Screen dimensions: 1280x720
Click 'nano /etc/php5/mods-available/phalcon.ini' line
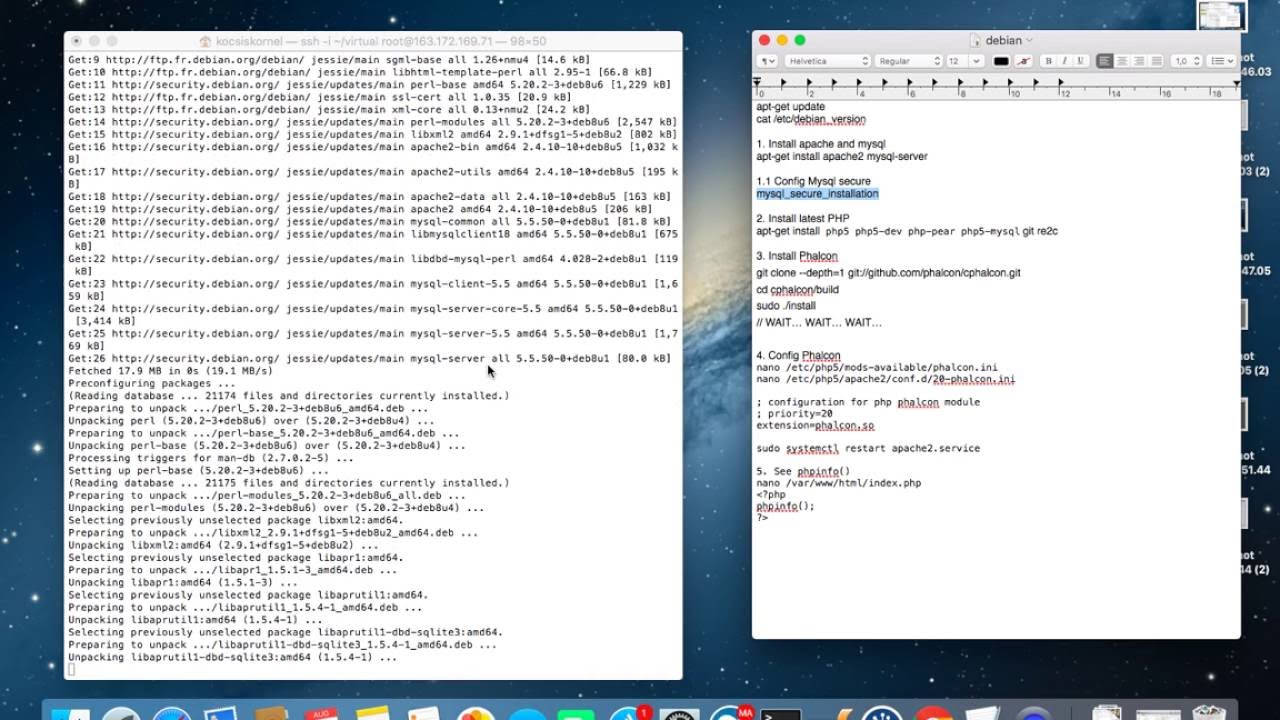coord(877,368)
